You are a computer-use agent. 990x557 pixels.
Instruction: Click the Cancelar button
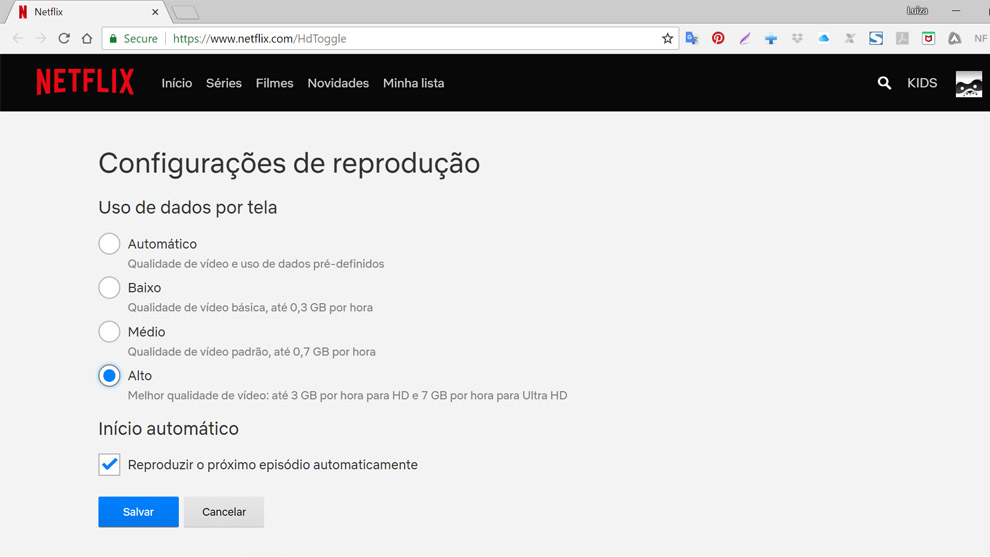[224, 512]
